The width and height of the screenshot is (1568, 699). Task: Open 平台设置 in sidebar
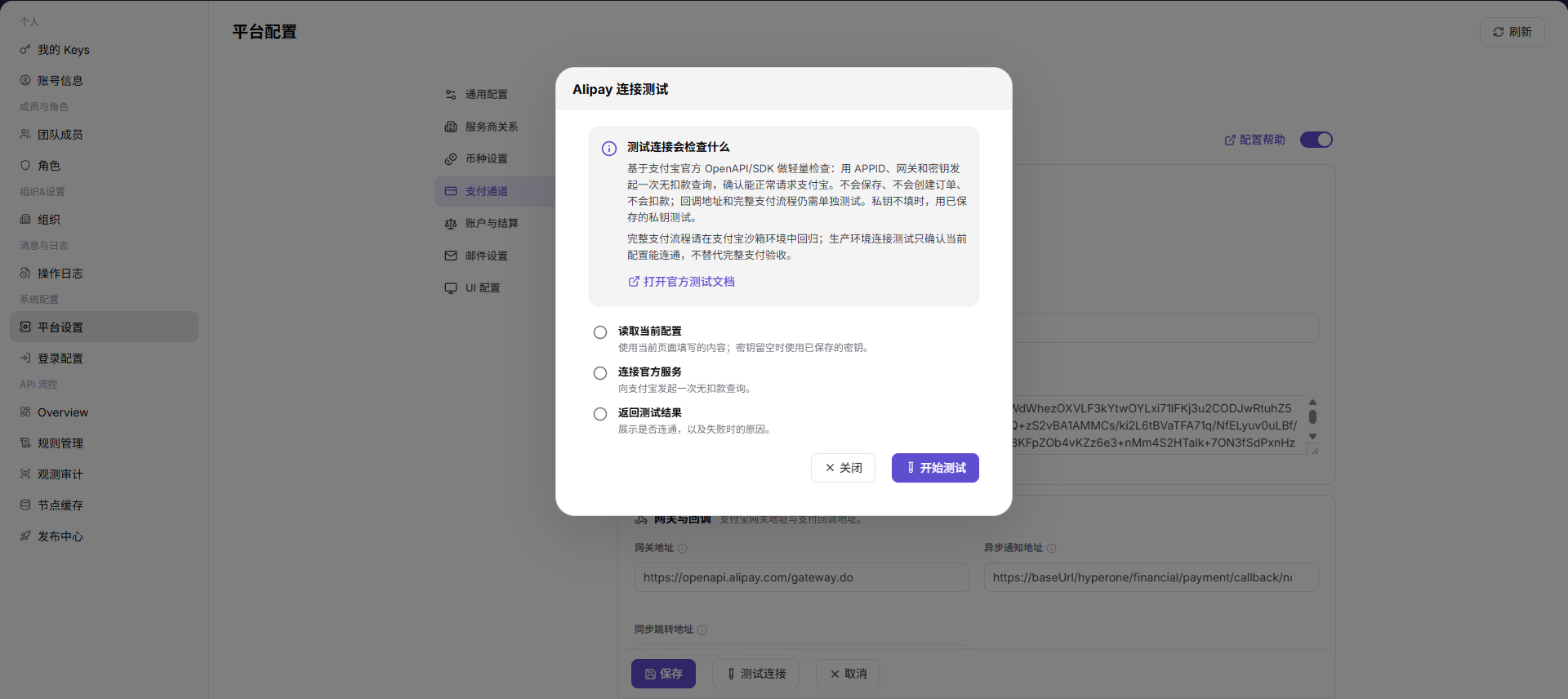[x=104, y=327]
